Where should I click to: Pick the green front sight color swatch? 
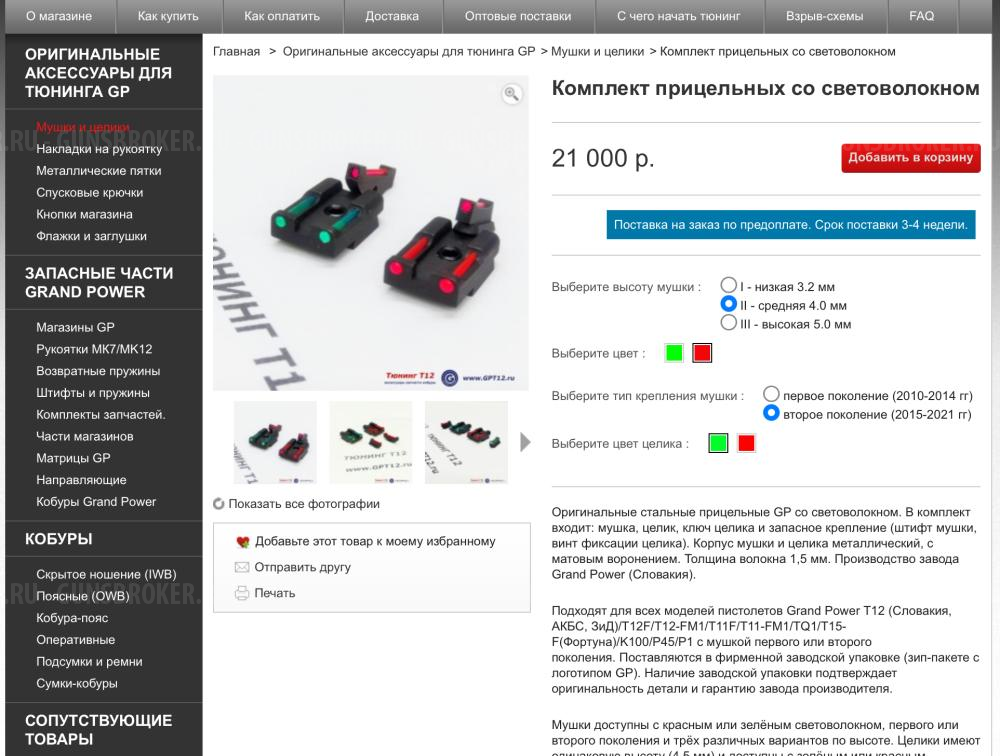tap(674, 353)
